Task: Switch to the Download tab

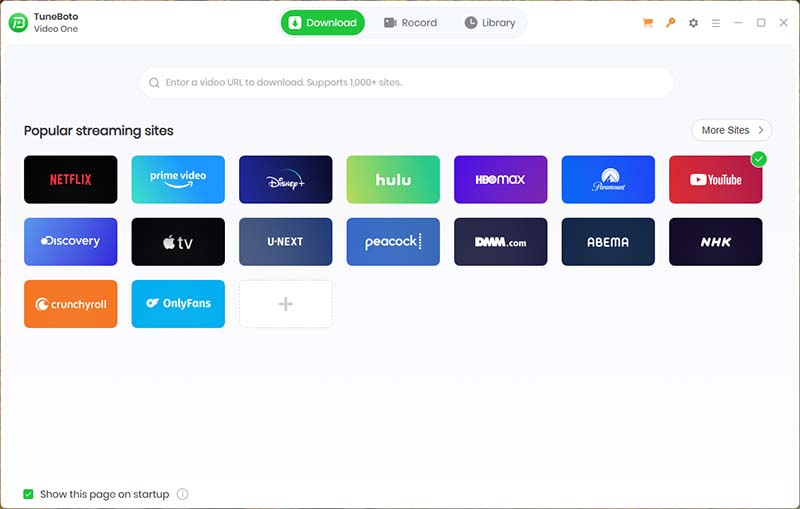Action: click(x=323, y=22)
